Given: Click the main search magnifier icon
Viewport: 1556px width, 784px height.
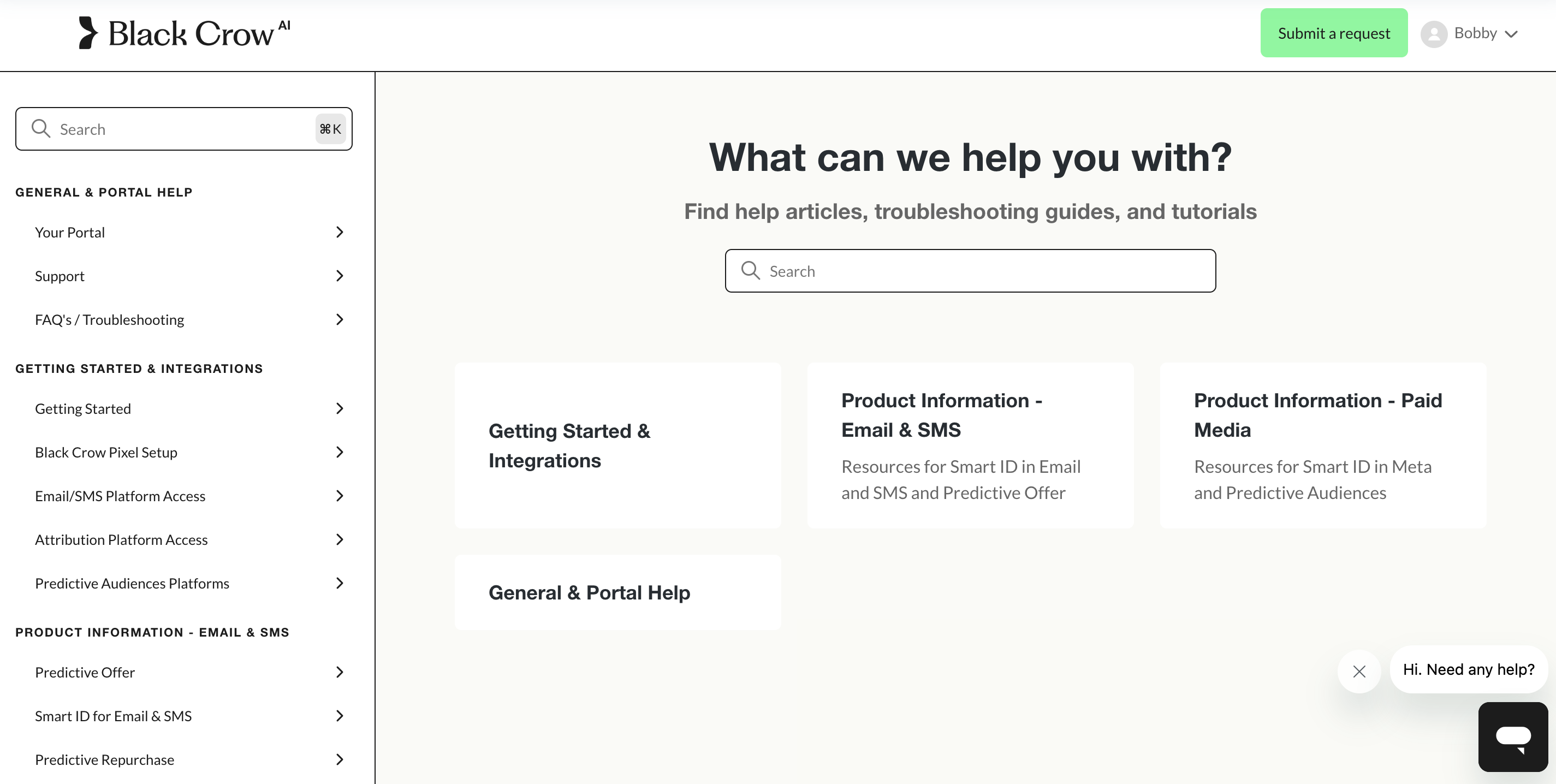Looking at the screenshot, I should click(750, 271).
